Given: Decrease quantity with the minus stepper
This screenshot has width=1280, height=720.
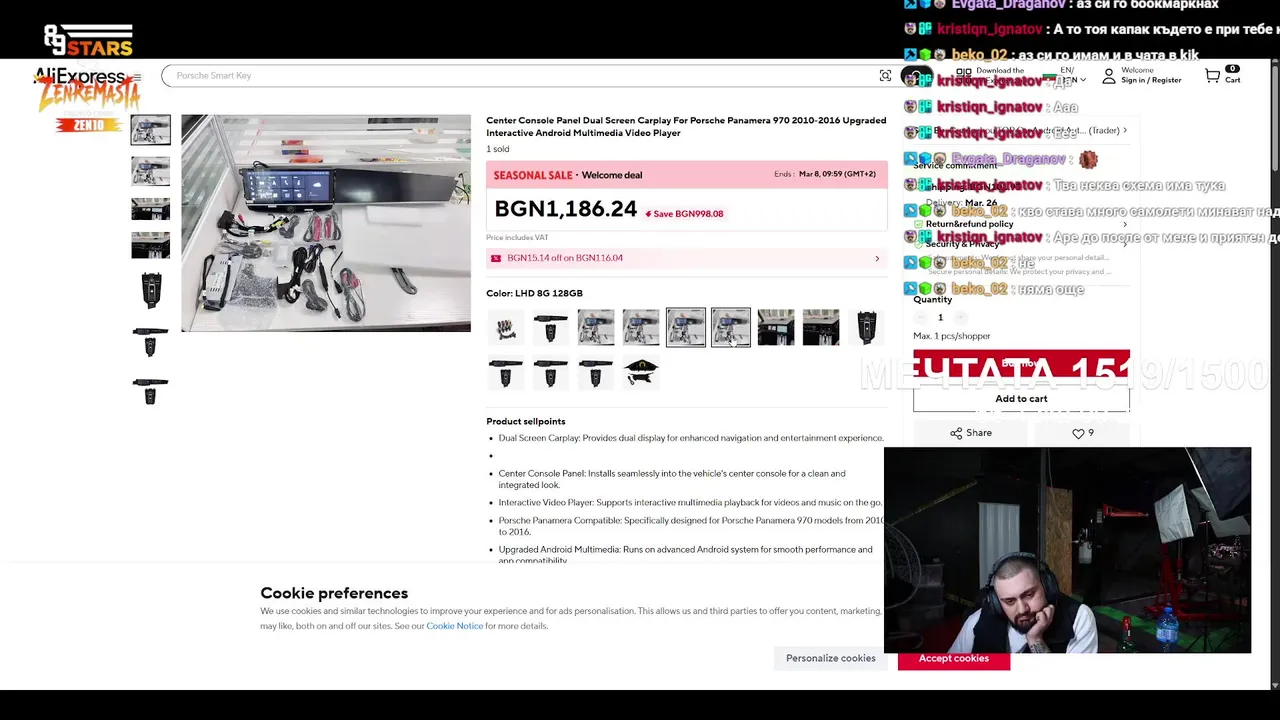Looking at the screenshot, I should (920, 317).
